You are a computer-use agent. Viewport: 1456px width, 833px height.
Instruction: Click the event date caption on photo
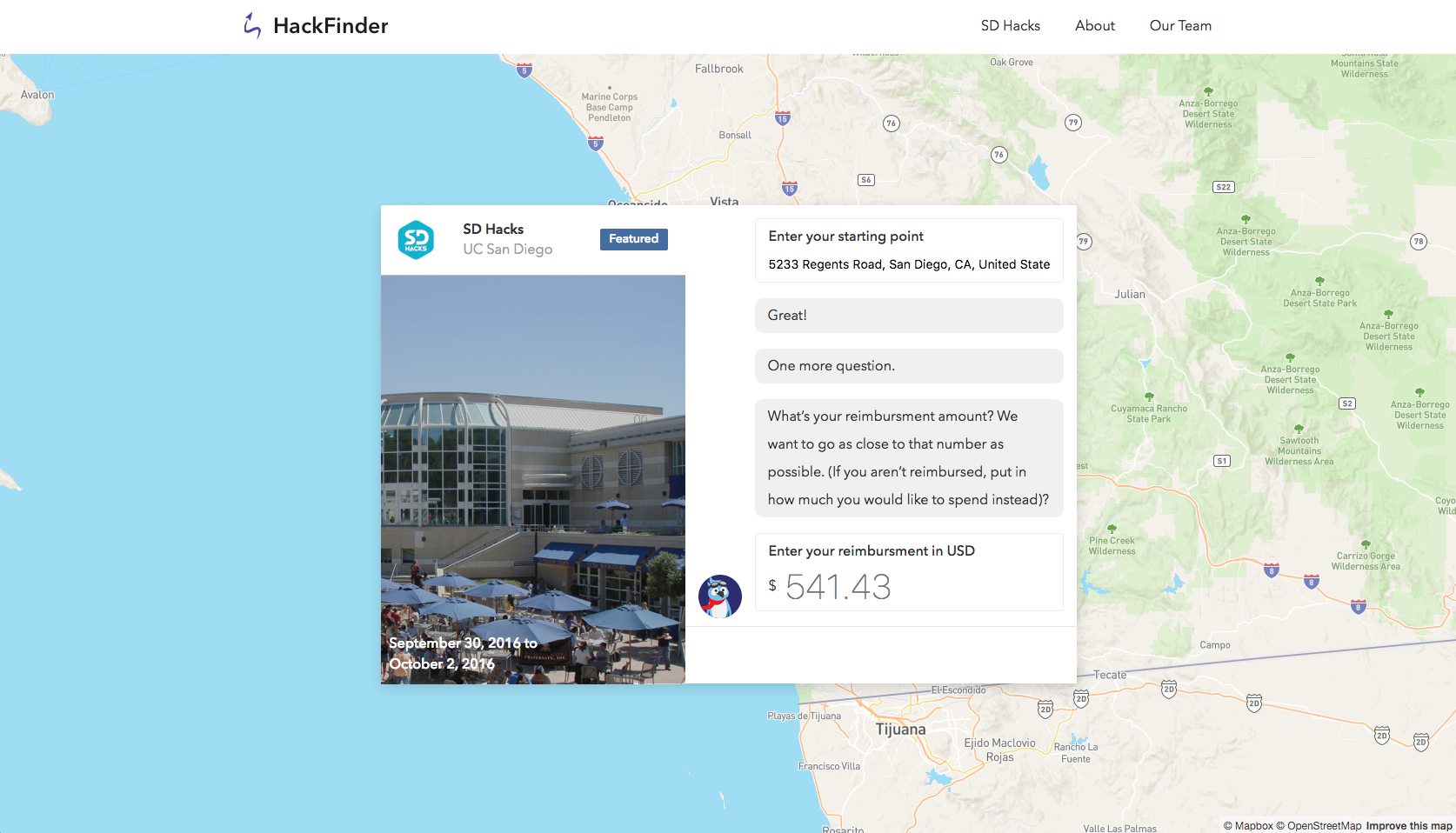463,653
